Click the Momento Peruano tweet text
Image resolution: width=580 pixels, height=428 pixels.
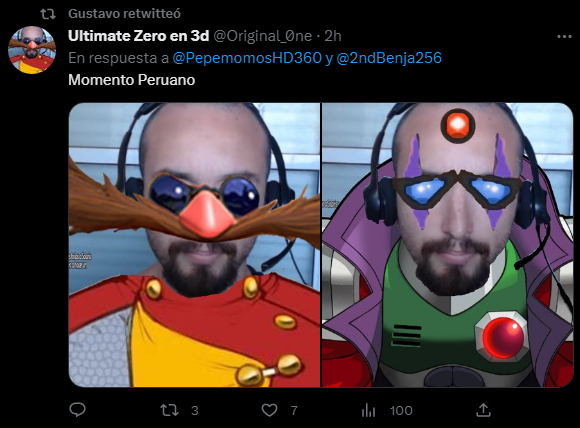[132, 80]
